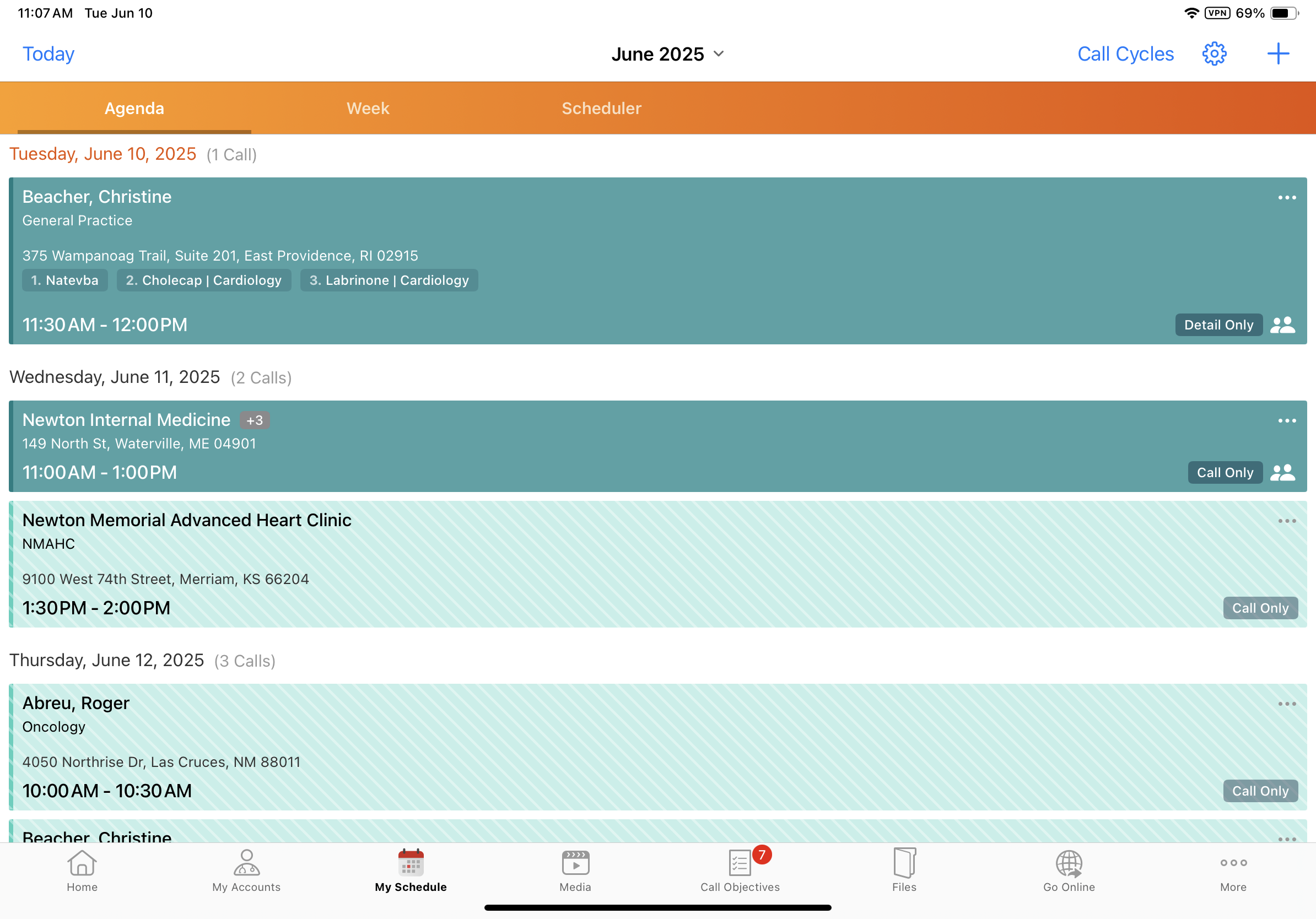Open ellipsis menu on Abreu, Roger call
Image resolution: width=1316 pixels, height=919 pixels.
click(x=1286, y=704)
